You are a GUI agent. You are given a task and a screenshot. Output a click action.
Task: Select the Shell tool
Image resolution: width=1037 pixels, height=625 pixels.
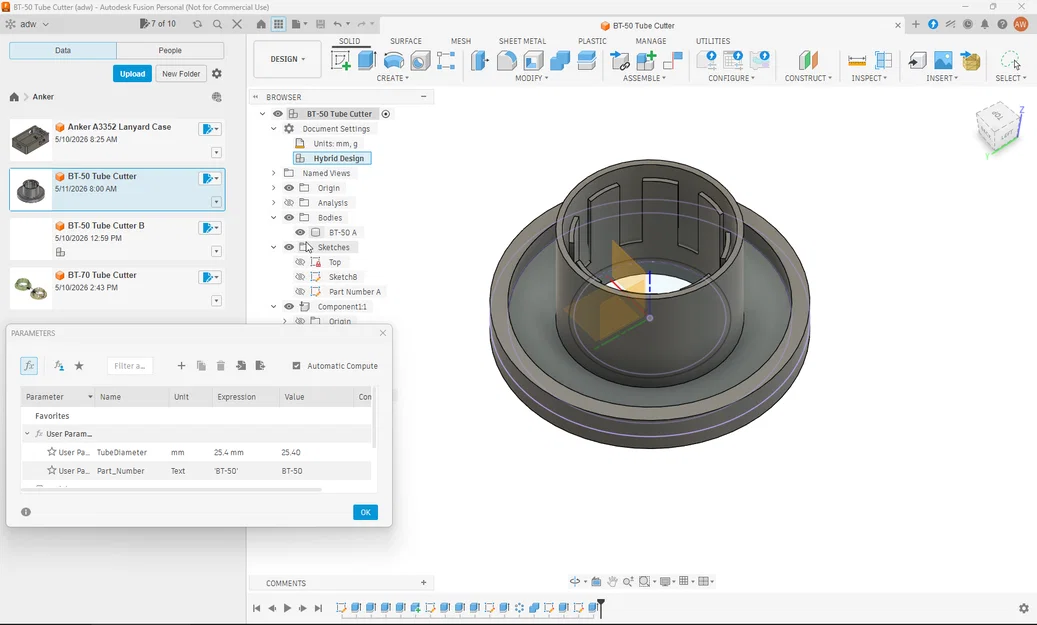(533, 61)
